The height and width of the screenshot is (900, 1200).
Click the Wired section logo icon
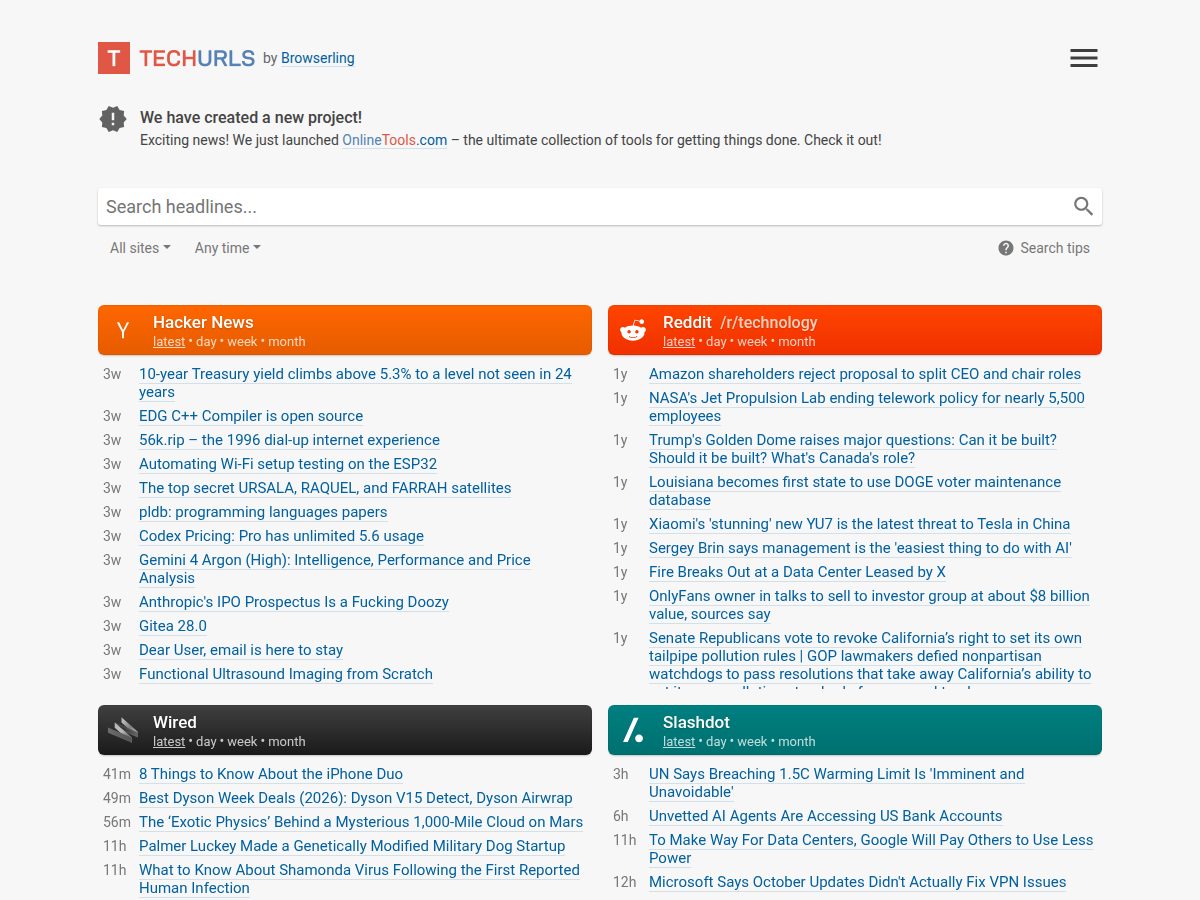click(123, 730)
